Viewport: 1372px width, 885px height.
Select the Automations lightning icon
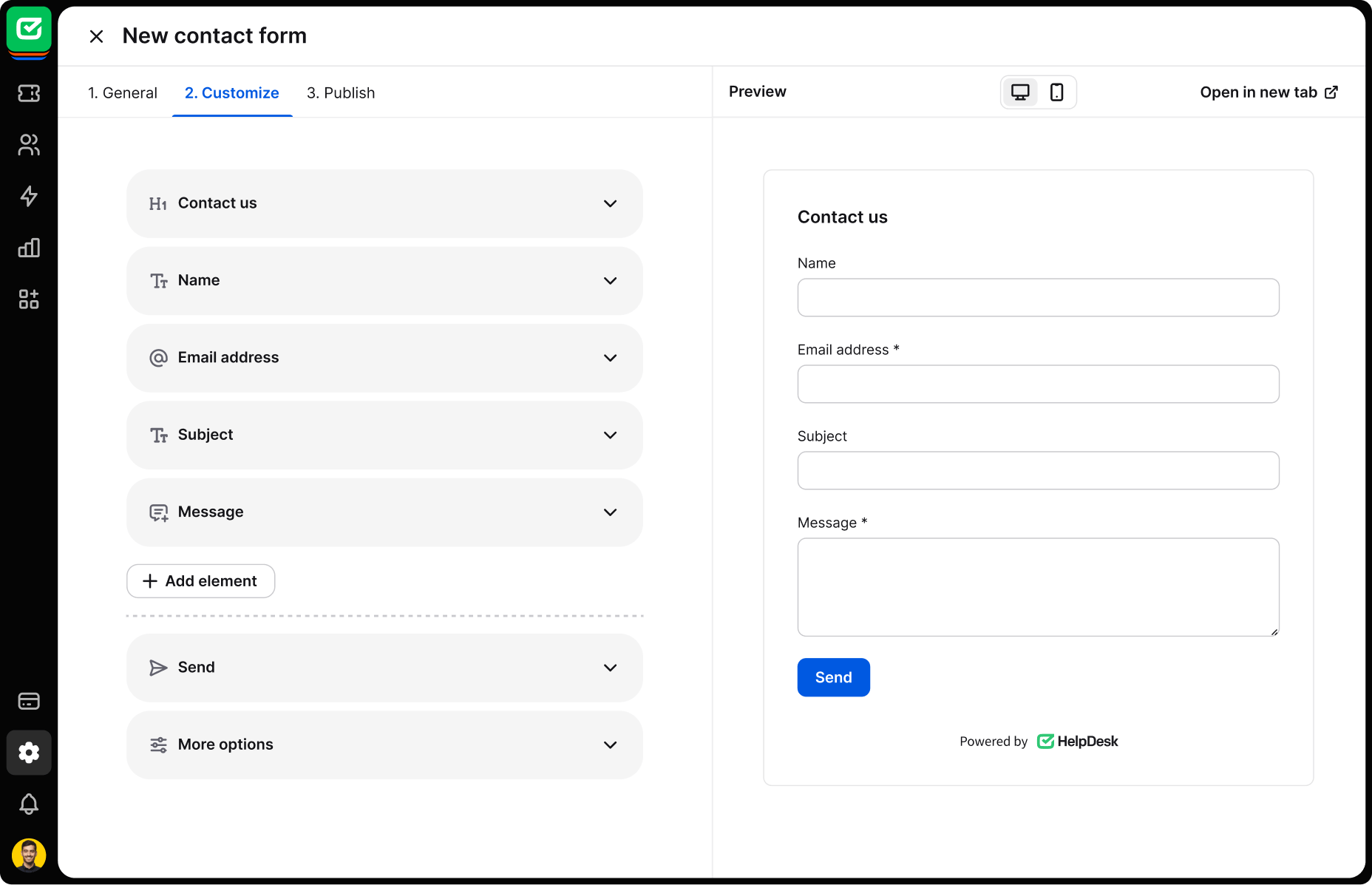[x=29, y=197]
